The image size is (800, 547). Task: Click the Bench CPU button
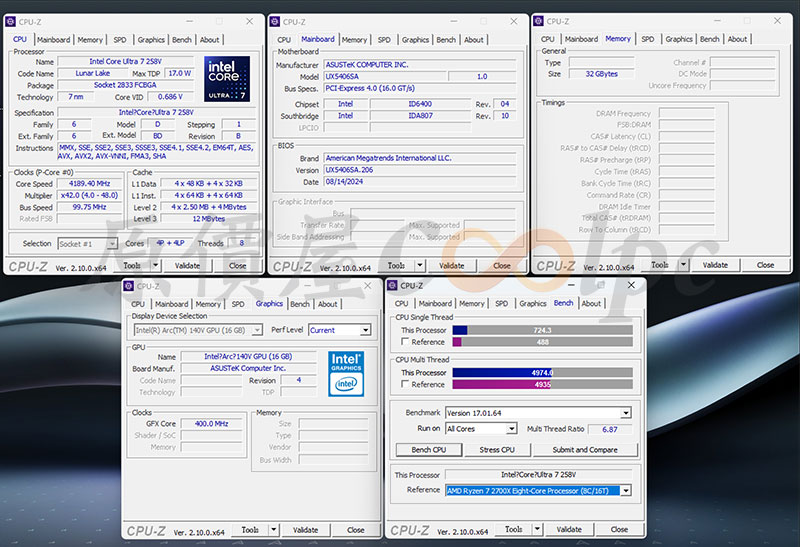tap(429, 450)
